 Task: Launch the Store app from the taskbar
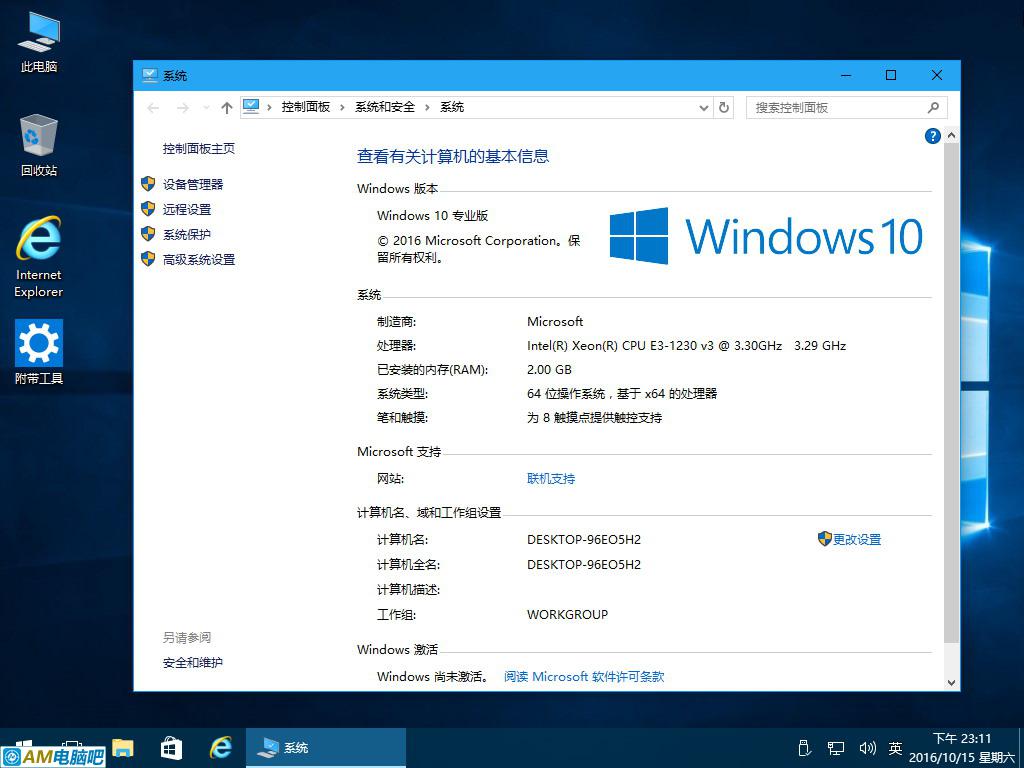pyautogui.click(x=171, y=748)
